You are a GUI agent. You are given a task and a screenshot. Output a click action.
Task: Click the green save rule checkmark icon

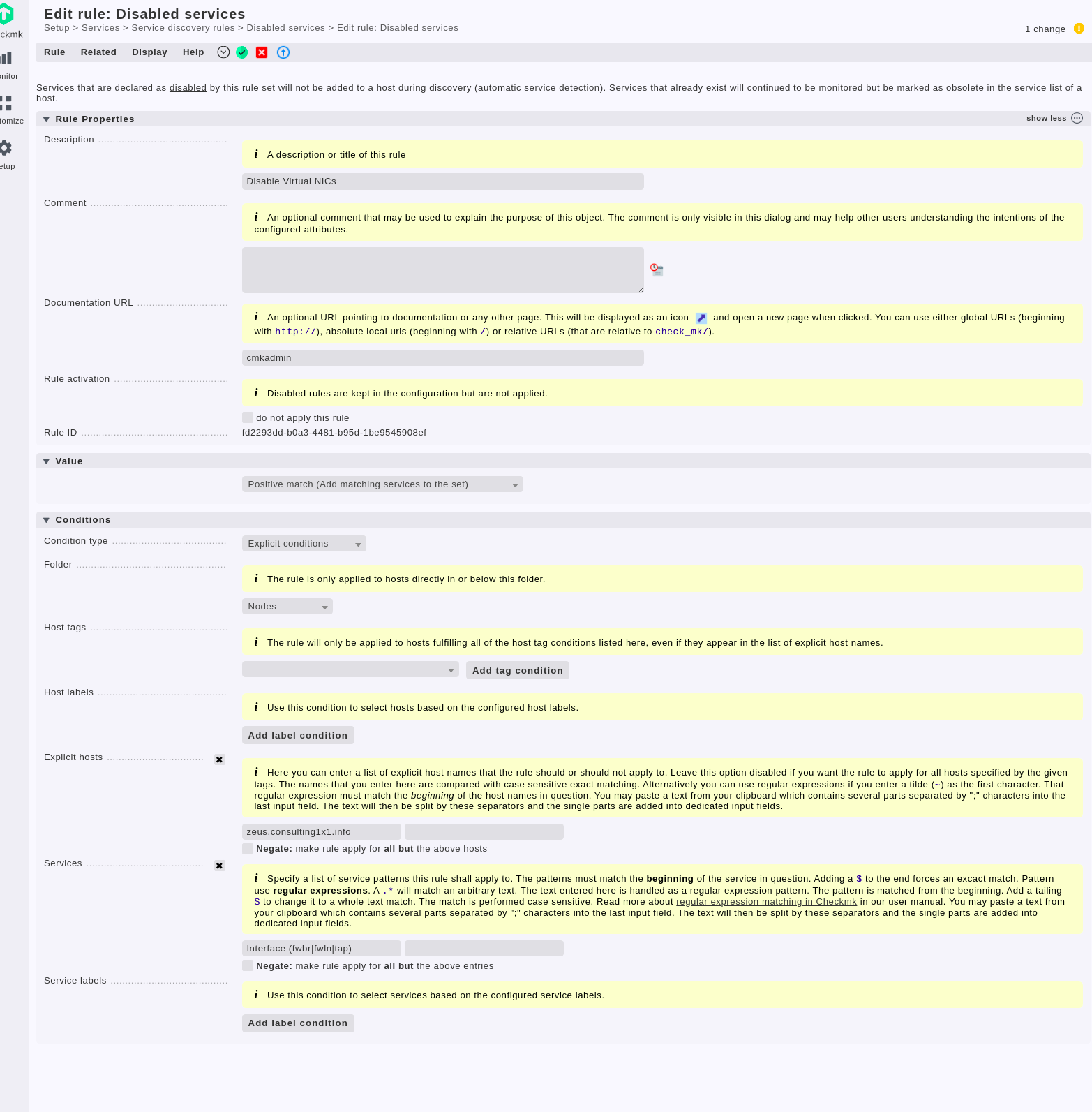click(242, 52)
